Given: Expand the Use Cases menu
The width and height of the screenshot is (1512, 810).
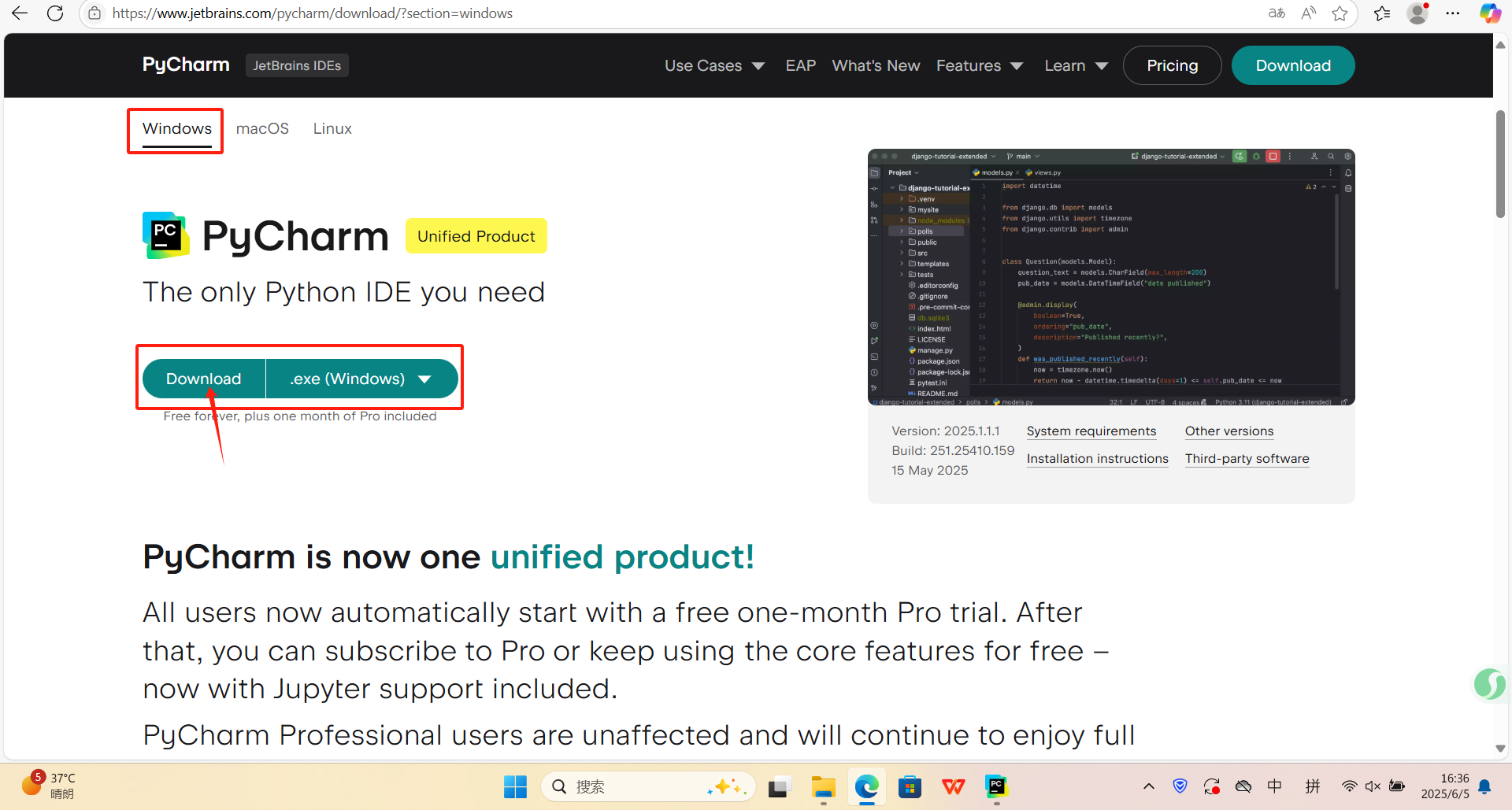Looking at the screenshot, I should click(714, 65).
